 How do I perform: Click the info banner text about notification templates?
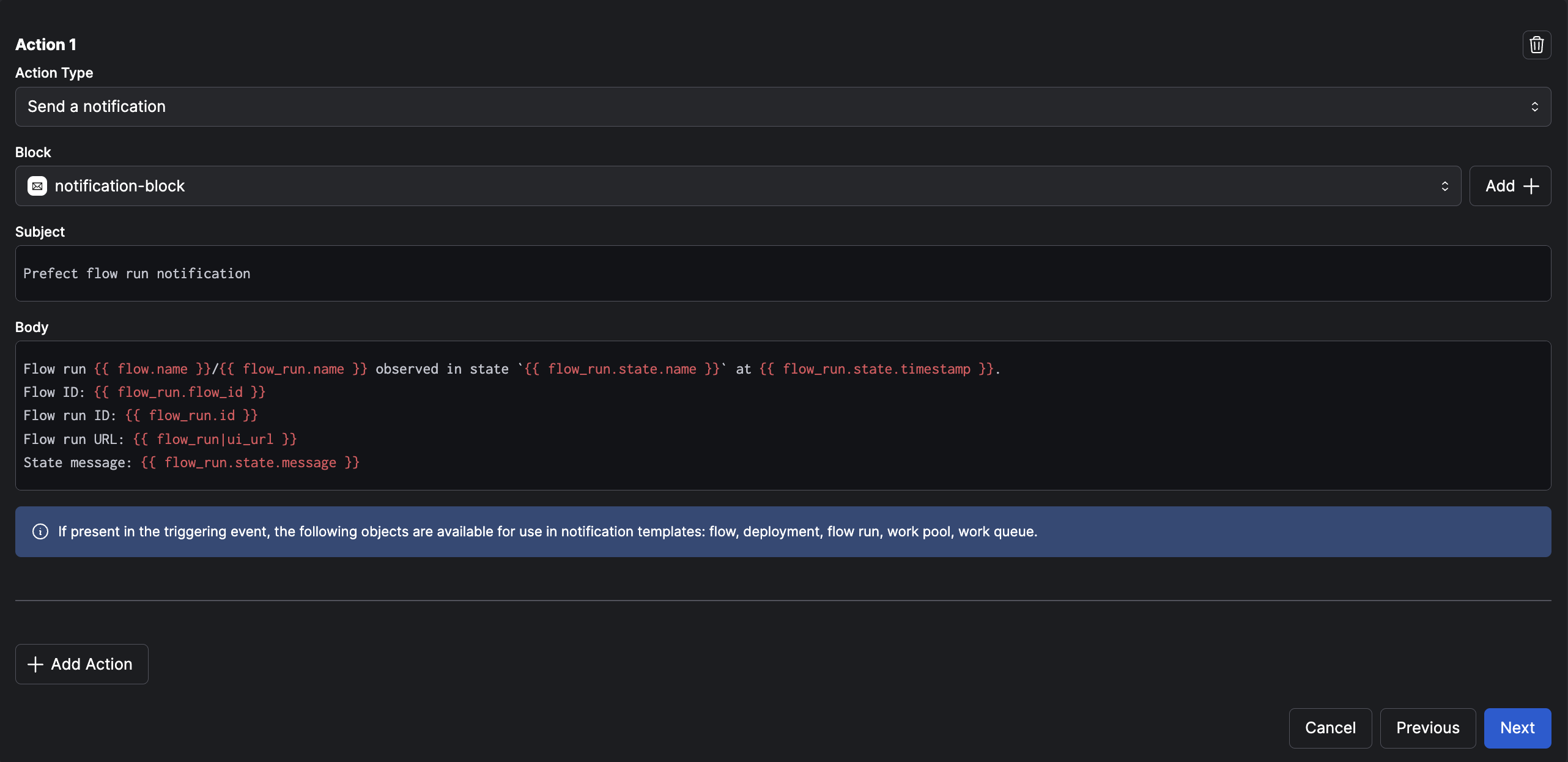547,531
